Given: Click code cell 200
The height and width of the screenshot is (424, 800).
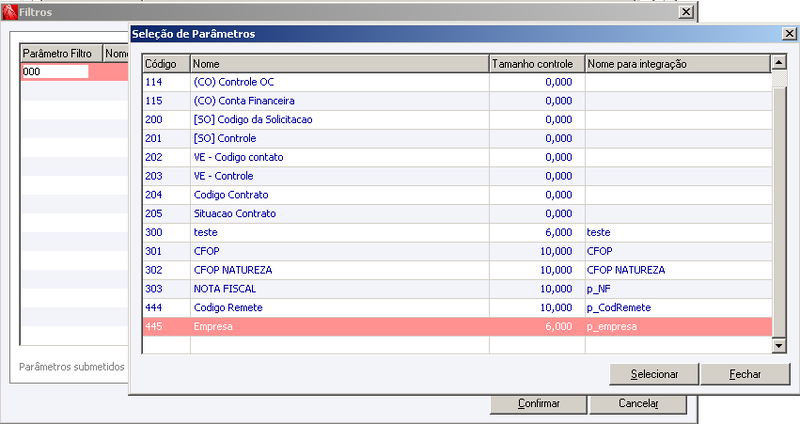Looking at the screenshot, I should pos(166,120).
